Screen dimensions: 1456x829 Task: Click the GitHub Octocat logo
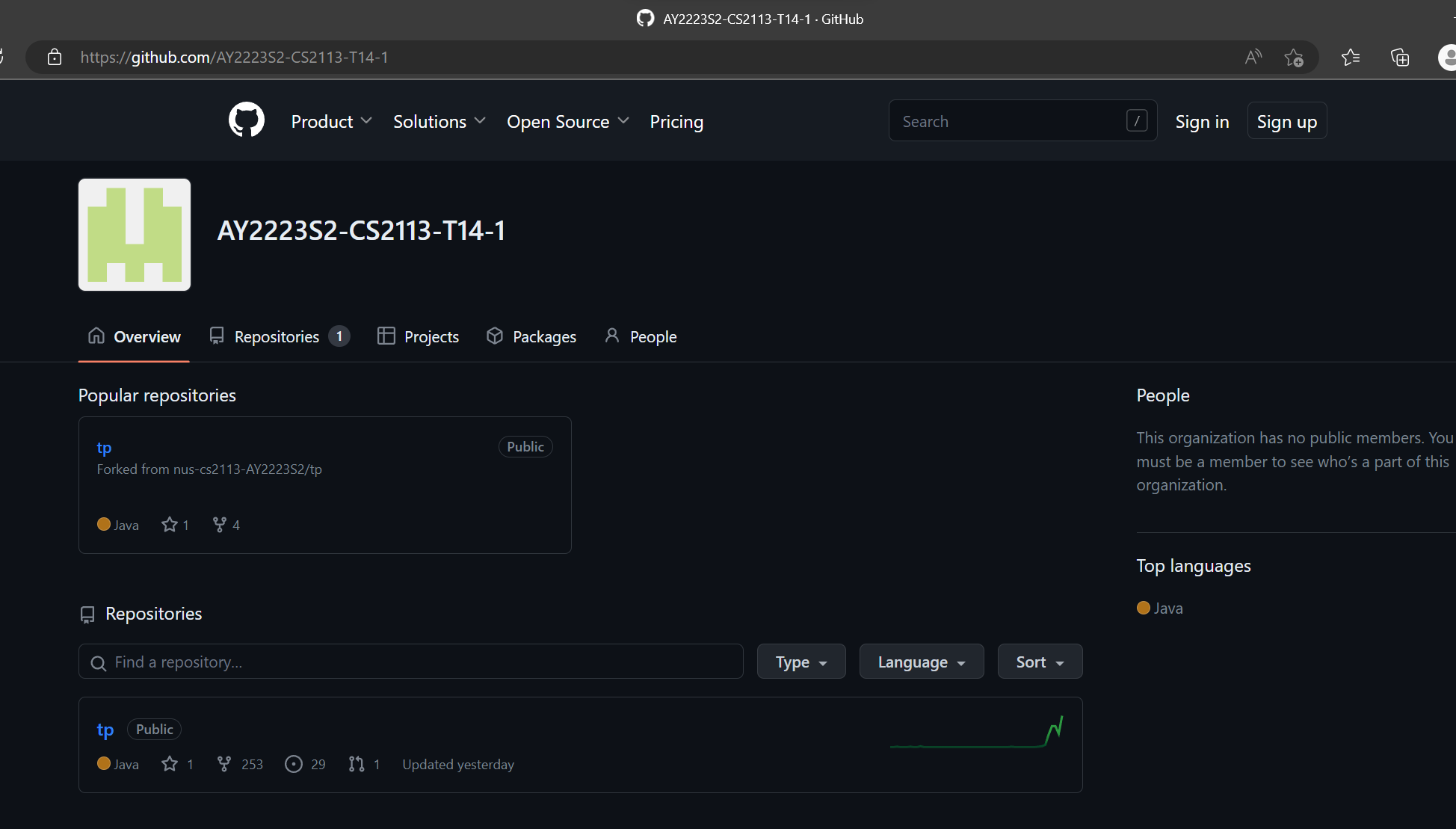point(247,120)
